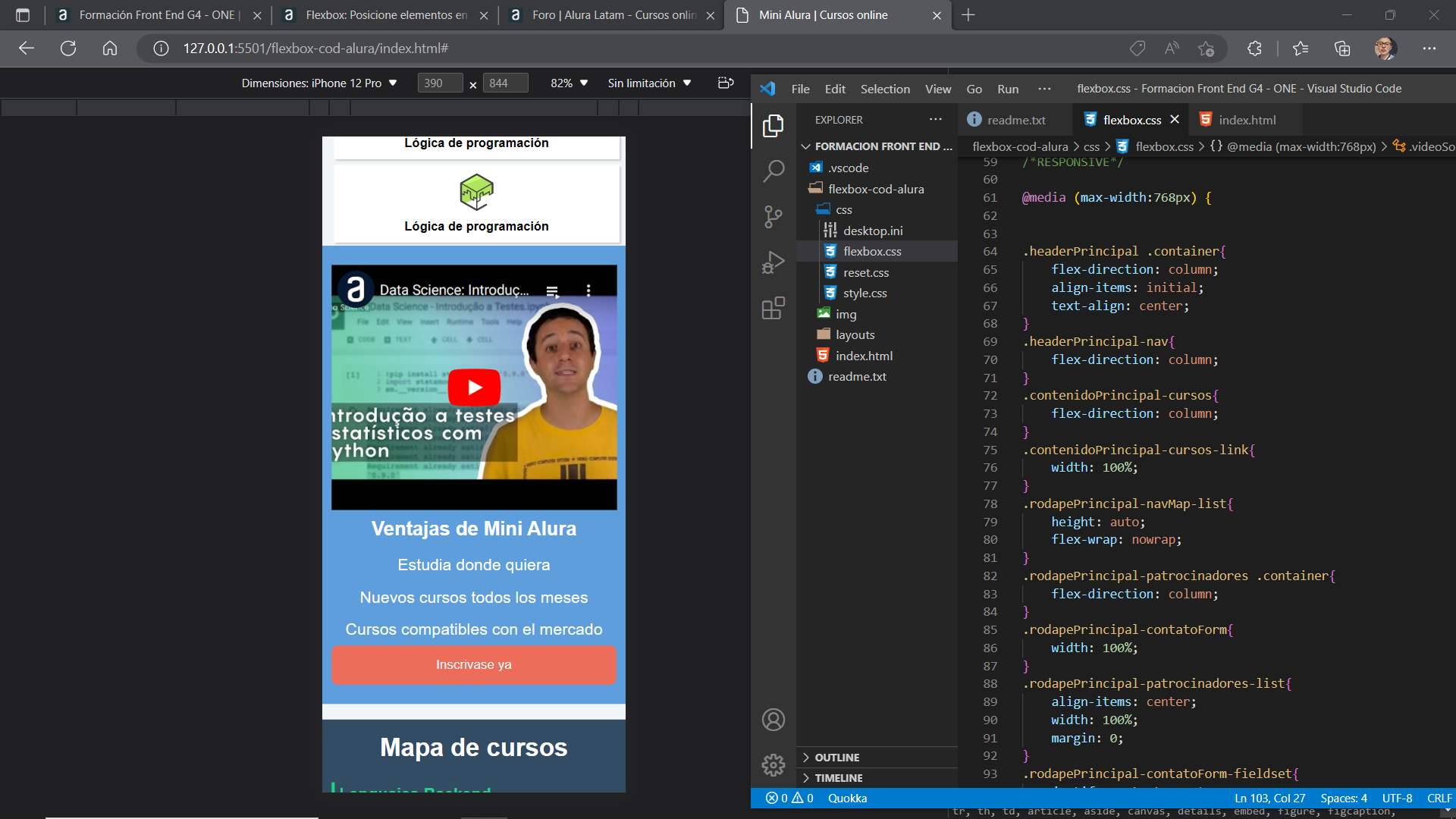Open the 82% zoom dropdown
This screenshot has height=819, width=1456.
570,83
